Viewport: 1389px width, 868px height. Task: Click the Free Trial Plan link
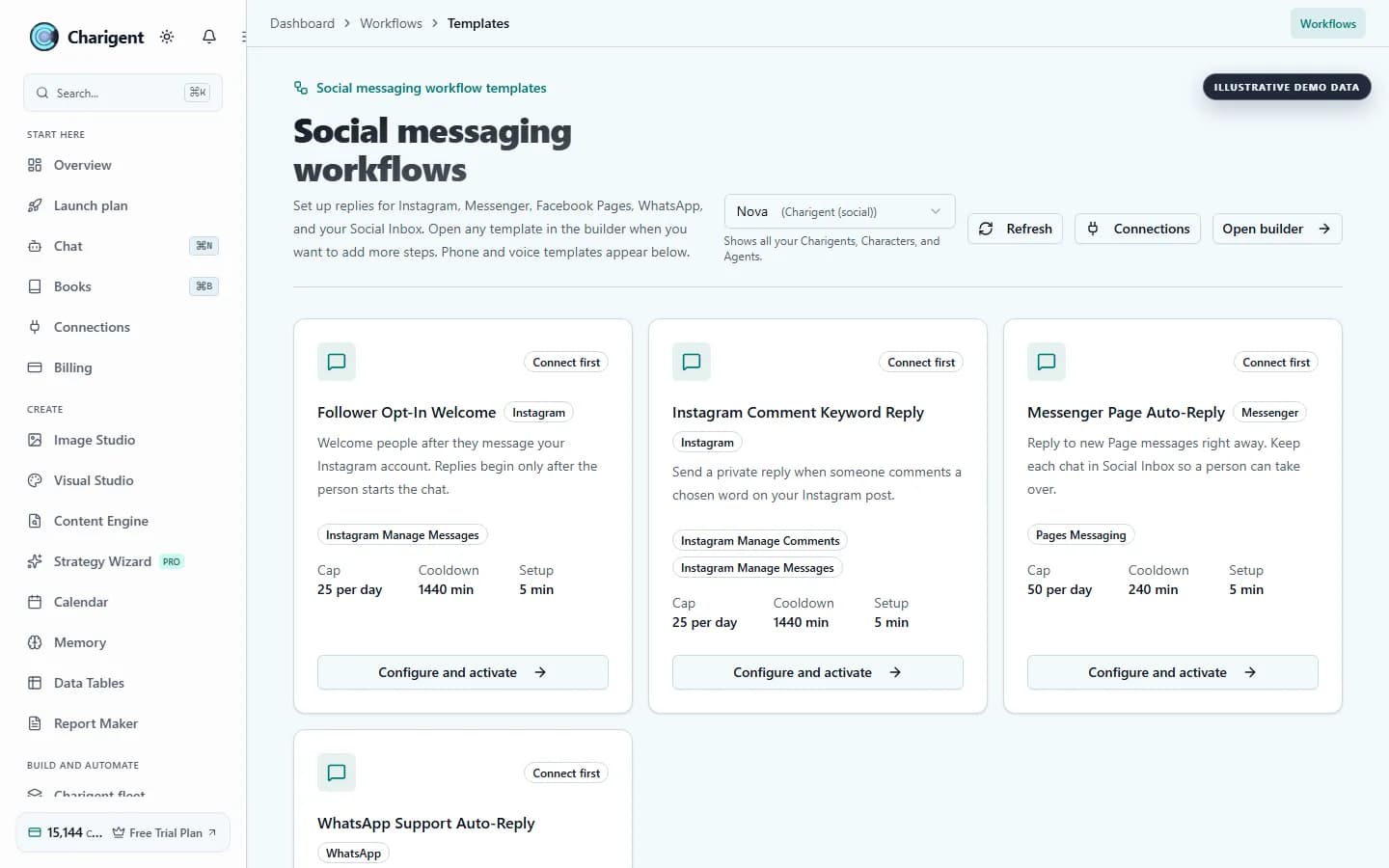[165, 833]
